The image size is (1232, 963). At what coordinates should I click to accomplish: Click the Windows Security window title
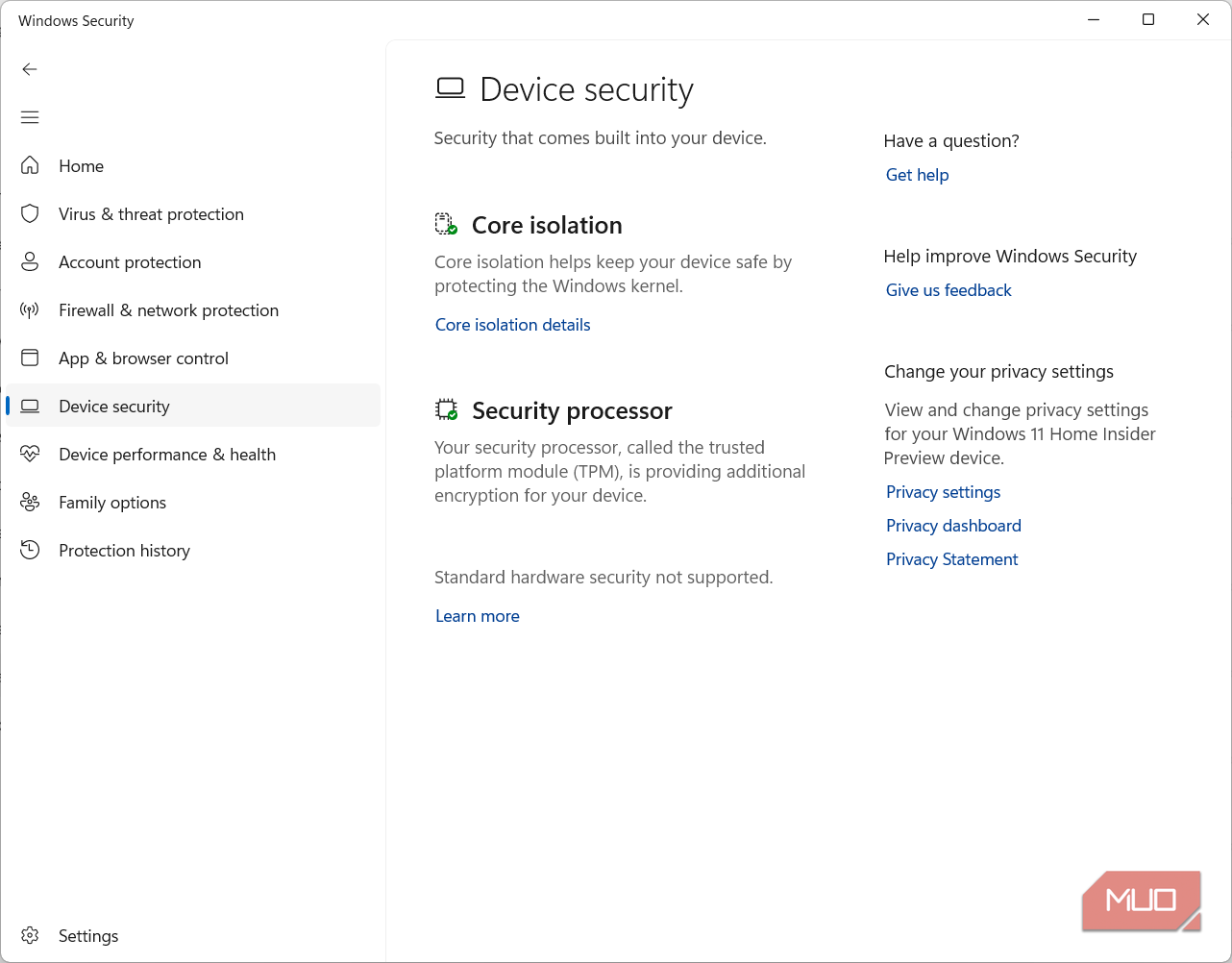click(x=76, y=21)
